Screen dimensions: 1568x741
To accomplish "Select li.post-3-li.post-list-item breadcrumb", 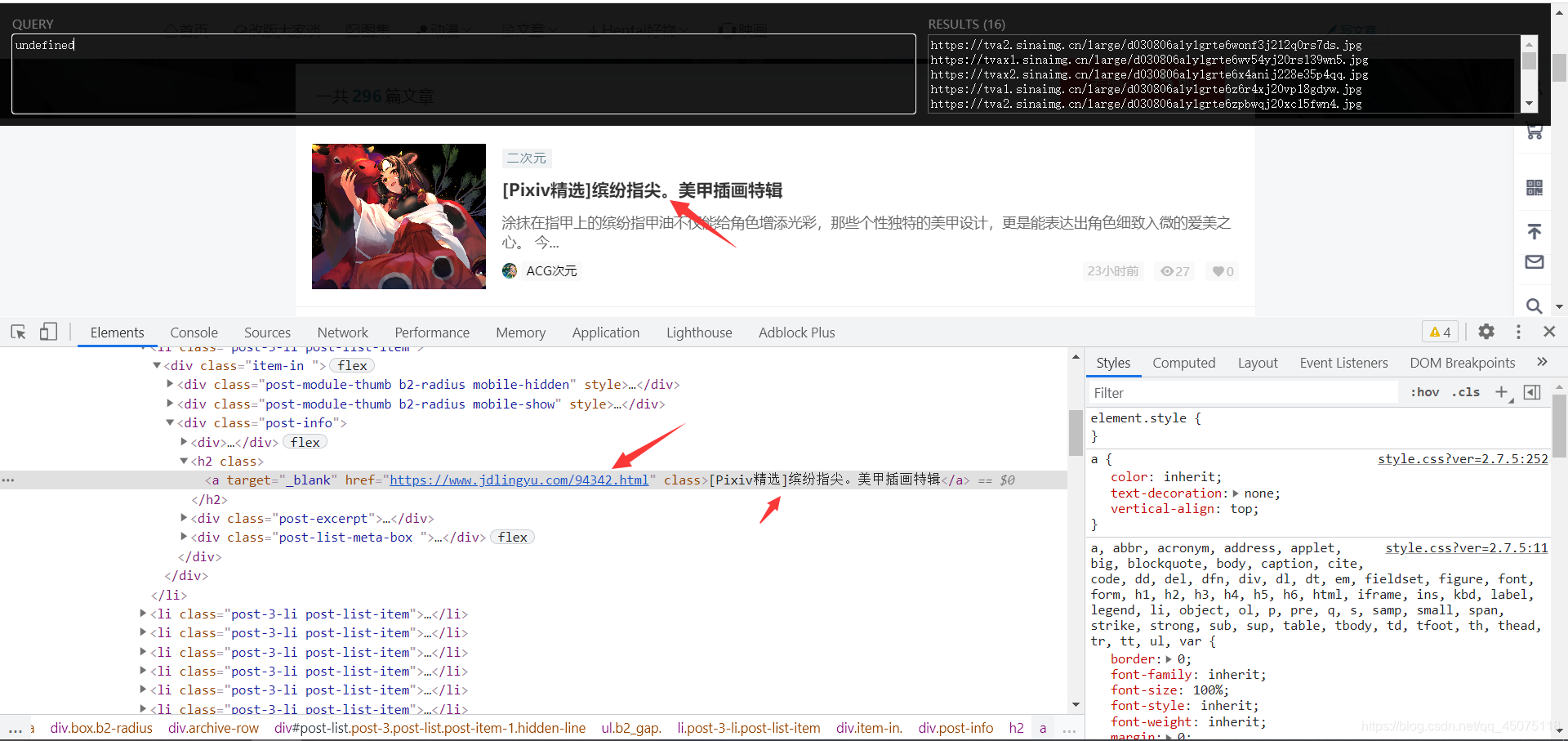I will click(x=749, y=728).
